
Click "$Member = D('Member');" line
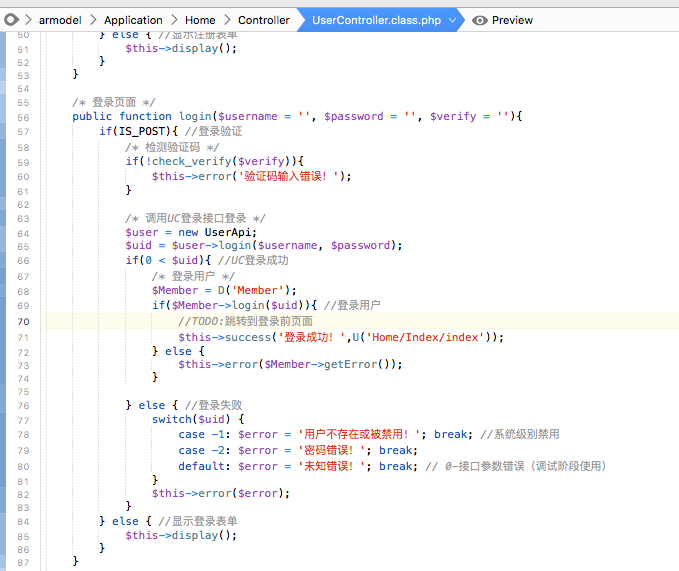point(224,290)
